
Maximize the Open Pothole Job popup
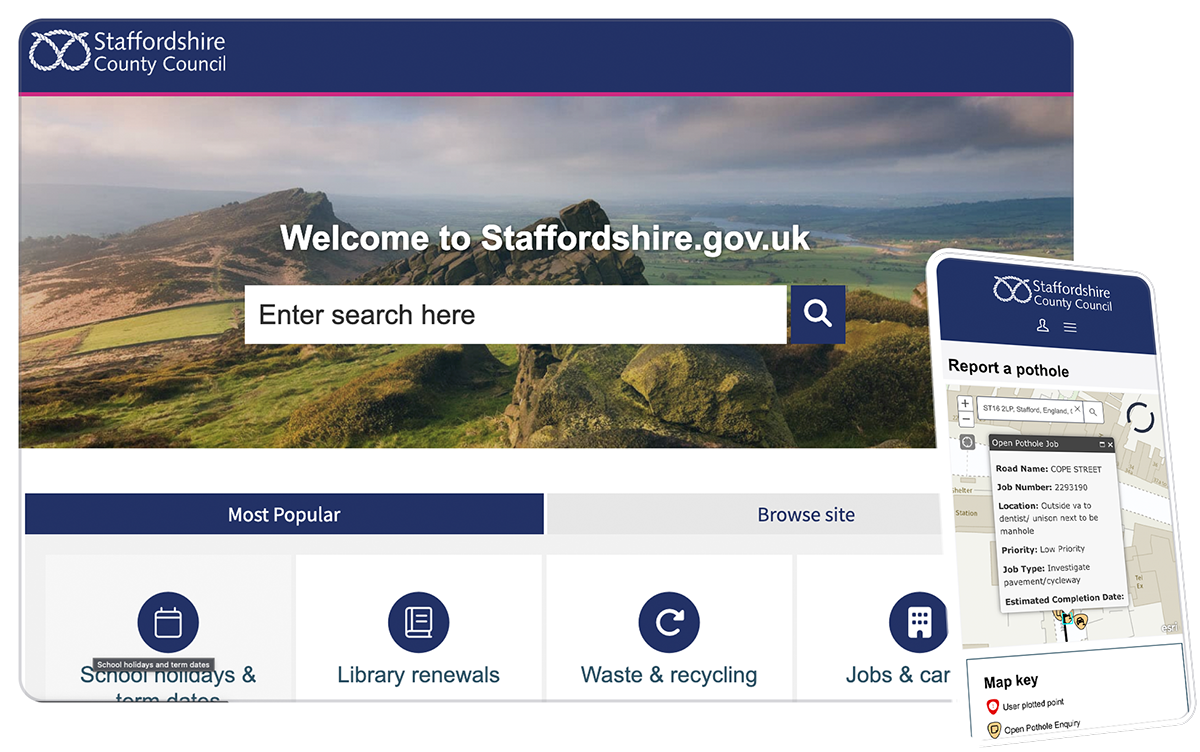(x=1101, y=444)
